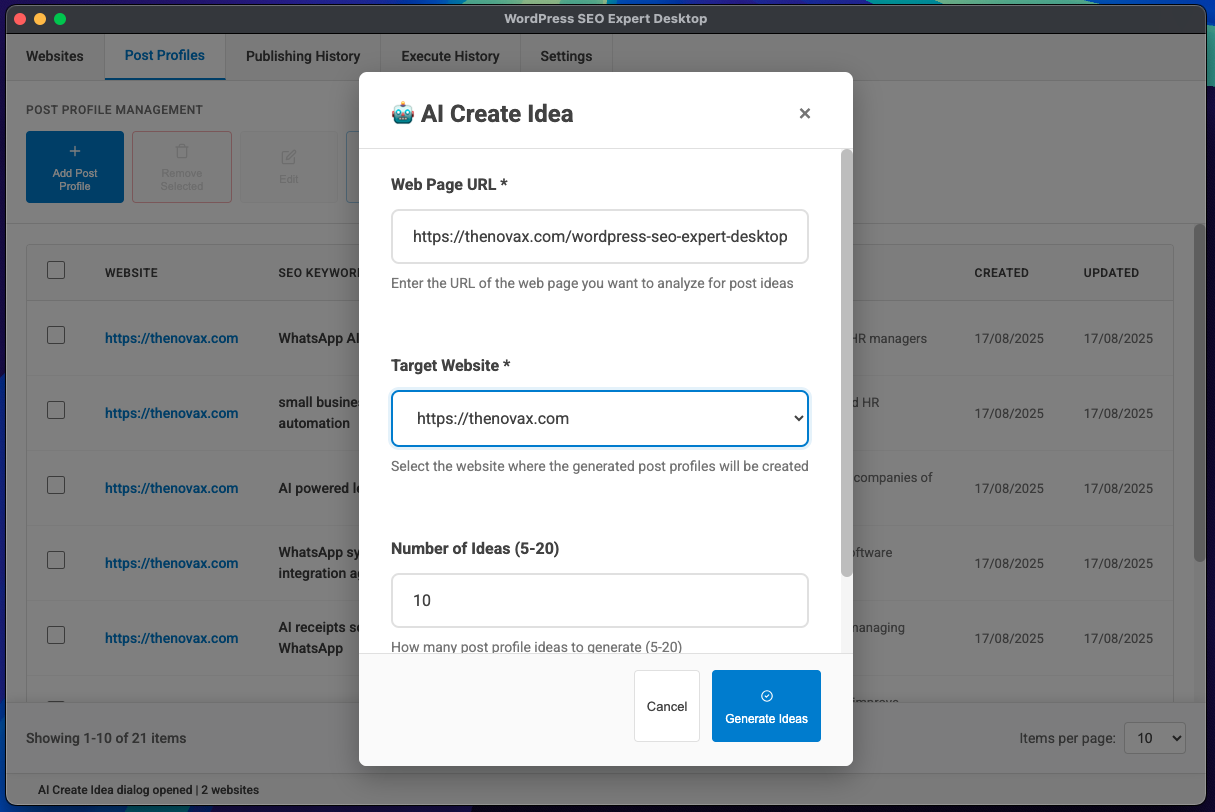Toggle the select-all checkbox in table header
Screen dimensions: 1215x812
[56, 270]
